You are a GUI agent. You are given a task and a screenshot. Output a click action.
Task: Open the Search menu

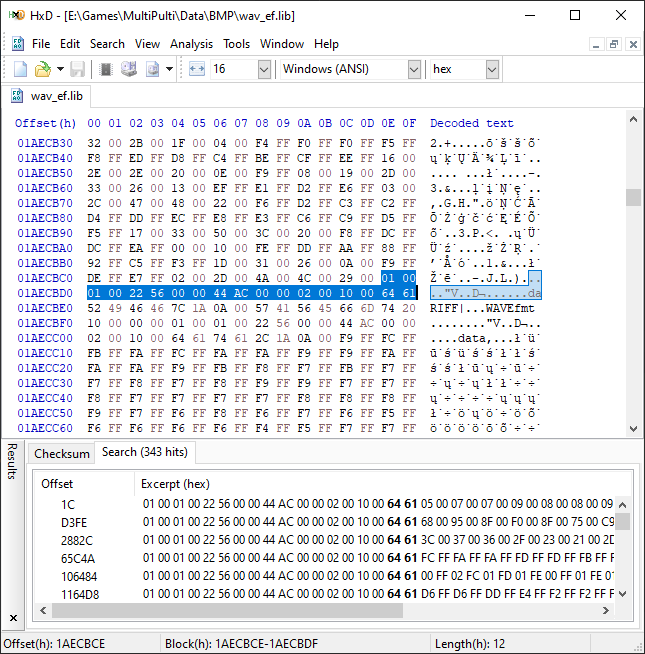[107, 44]
